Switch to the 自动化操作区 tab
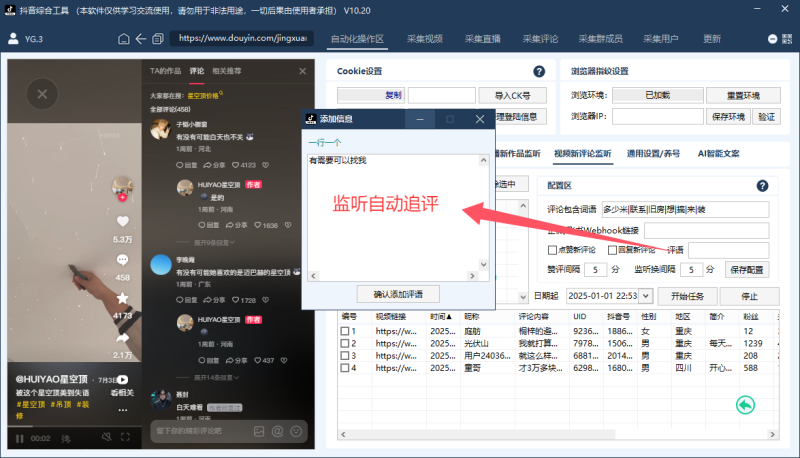The width and height of the screenshot is (800, 458). coord(357,39)
